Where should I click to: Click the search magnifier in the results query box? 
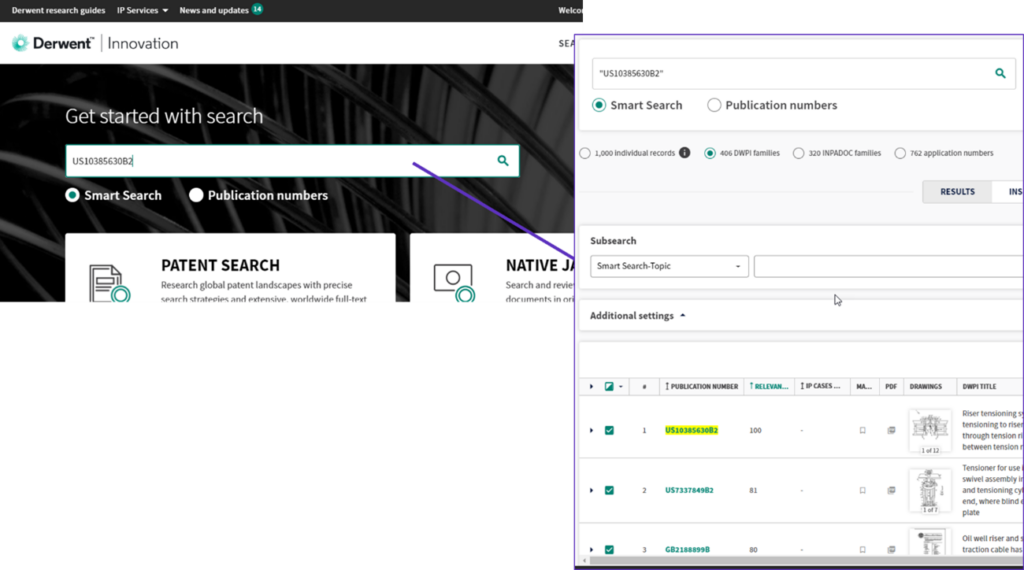pos(1000,73)
